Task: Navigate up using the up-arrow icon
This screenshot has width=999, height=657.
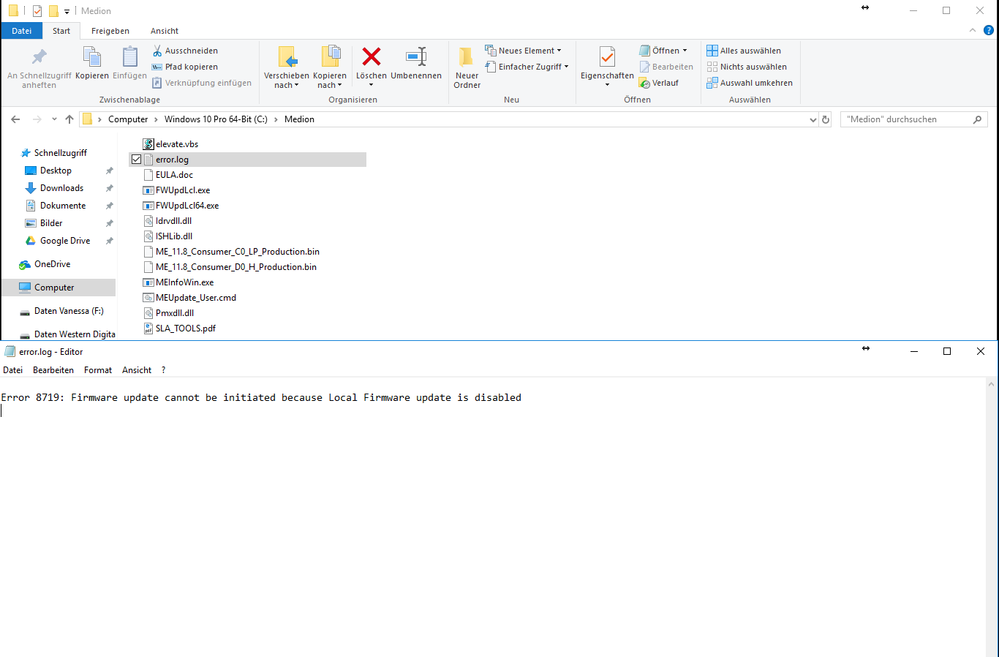Action: pos(68,119)
